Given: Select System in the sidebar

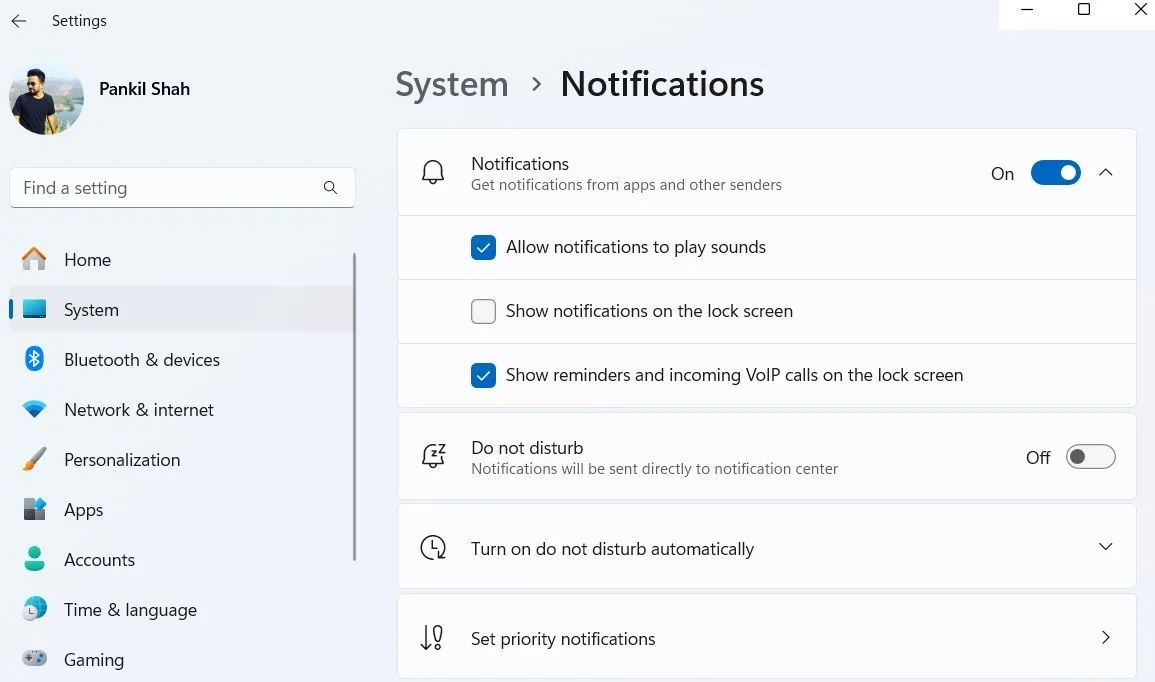Looking at the screenshot, I should pos(181,309).
